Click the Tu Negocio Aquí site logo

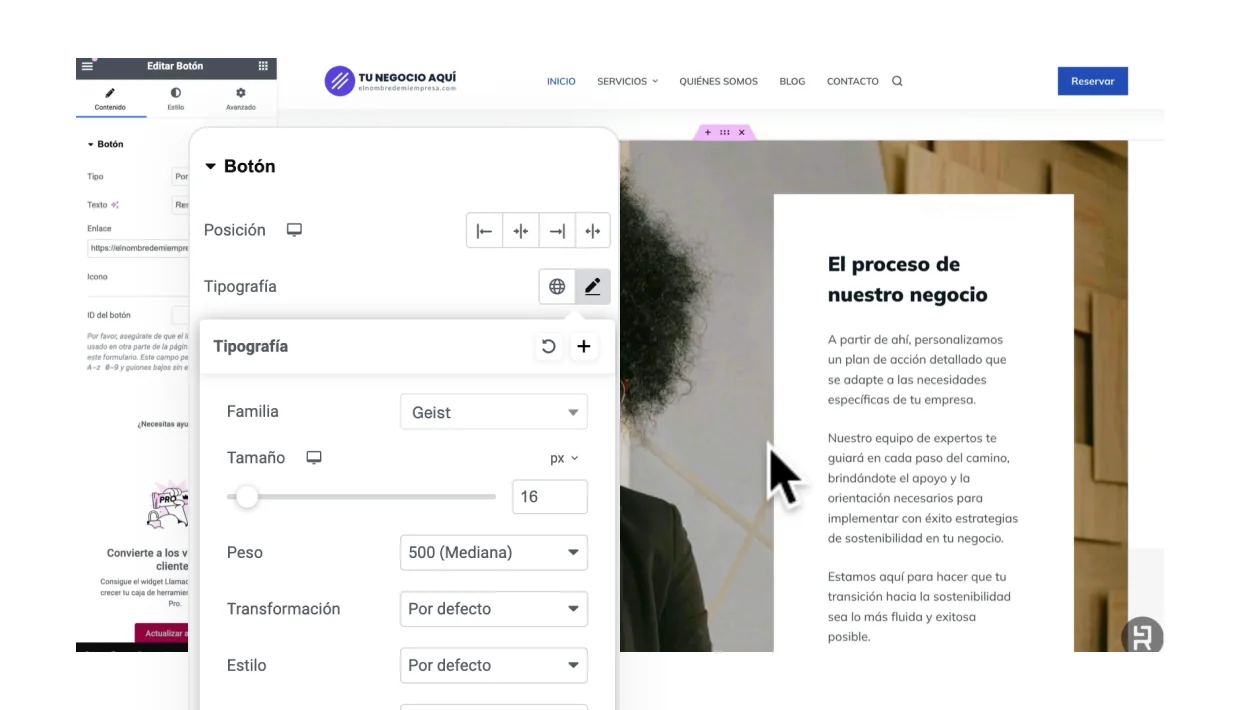pos(391,81)
